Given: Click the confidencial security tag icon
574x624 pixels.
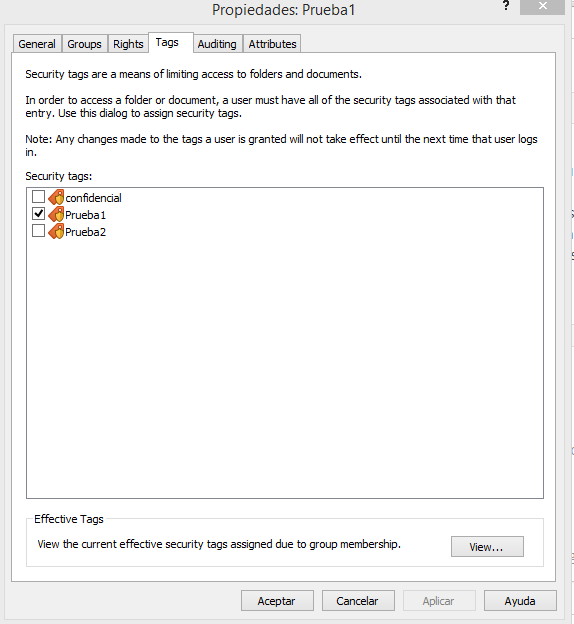Looking at the screenshot, I should click(x=56, y=197).
